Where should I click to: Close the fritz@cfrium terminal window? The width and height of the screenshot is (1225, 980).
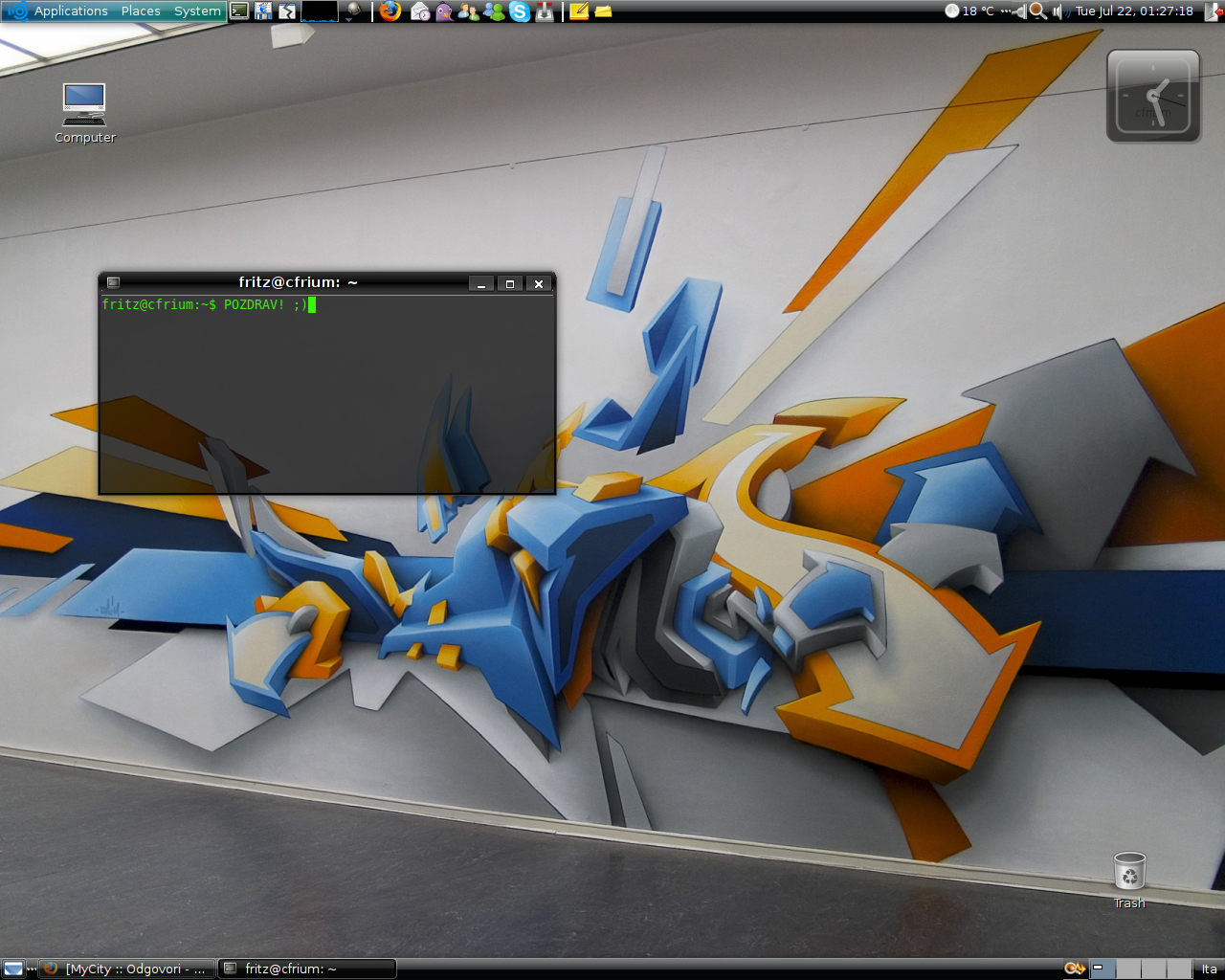[x=539, y=283]
